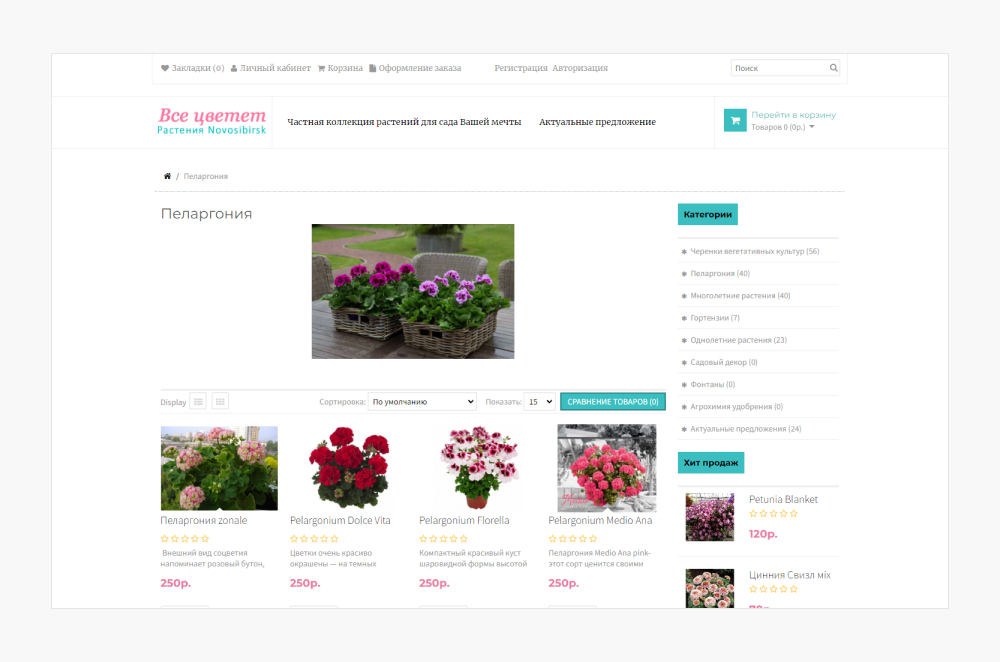This screenshot has height=662, width=1000.
Task: Click star rating under Petunia Blanket
Action: tap(774, 513)
